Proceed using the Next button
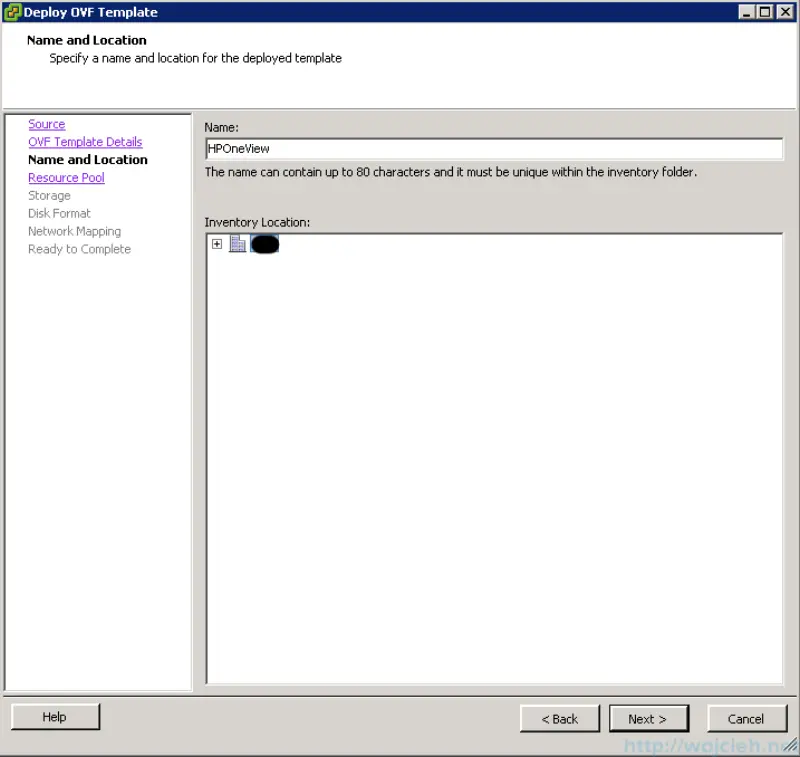The height and width of the screenshot is (757, 800). (x=648, y=718)
